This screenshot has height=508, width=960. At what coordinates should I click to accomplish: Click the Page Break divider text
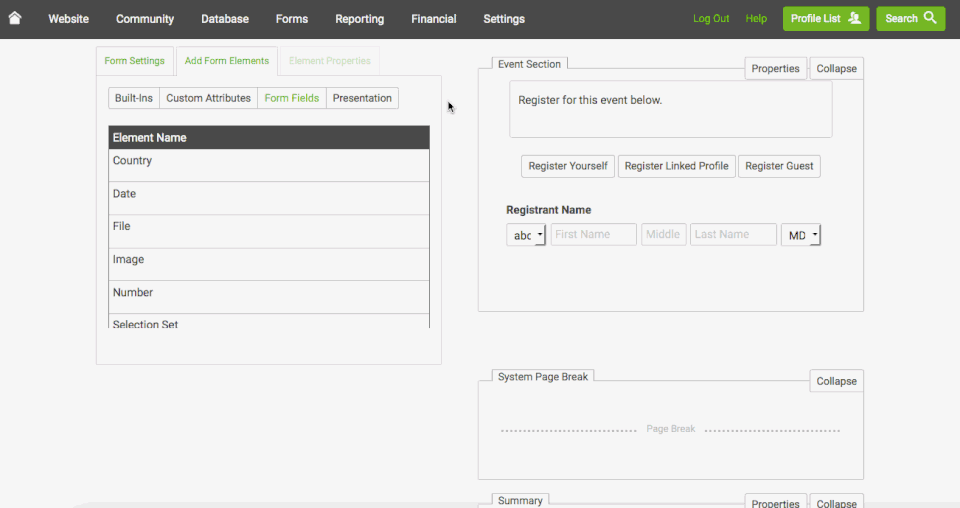[670, 429]
